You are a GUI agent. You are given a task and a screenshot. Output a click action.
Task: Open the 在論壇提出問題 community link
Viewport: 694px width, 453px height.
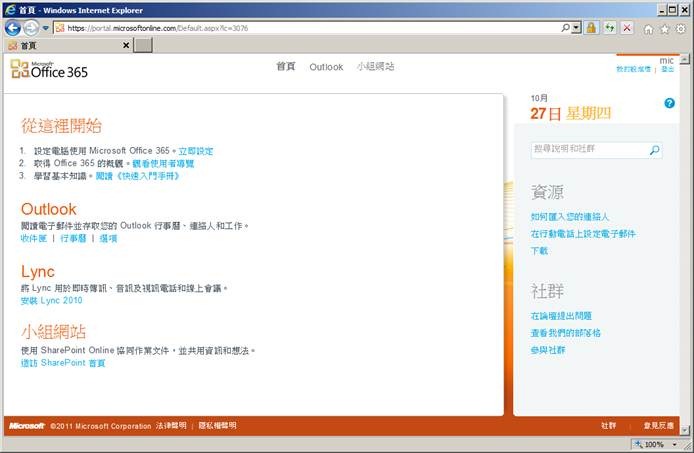coord(561,316)
